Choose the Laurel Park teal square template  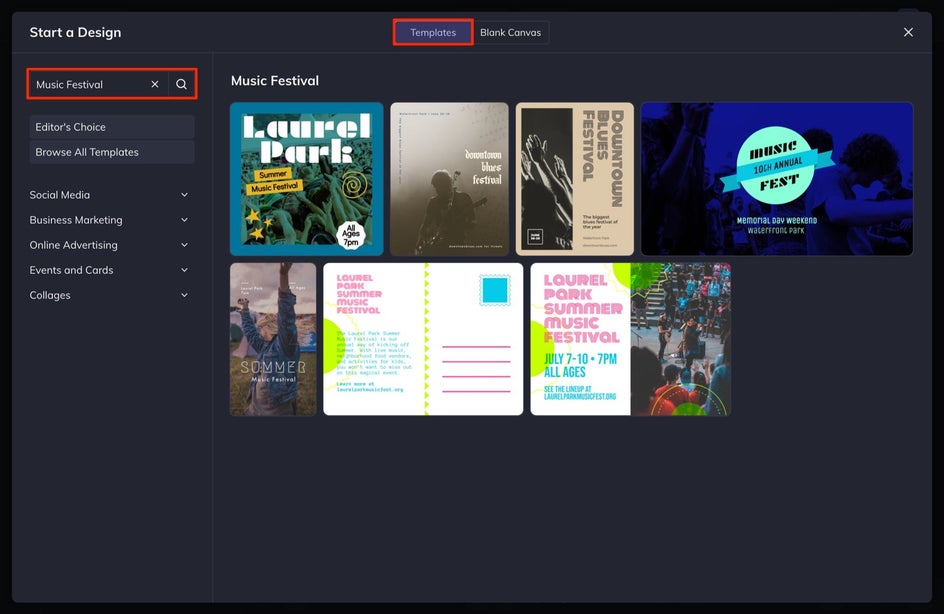tap(306, 179)
